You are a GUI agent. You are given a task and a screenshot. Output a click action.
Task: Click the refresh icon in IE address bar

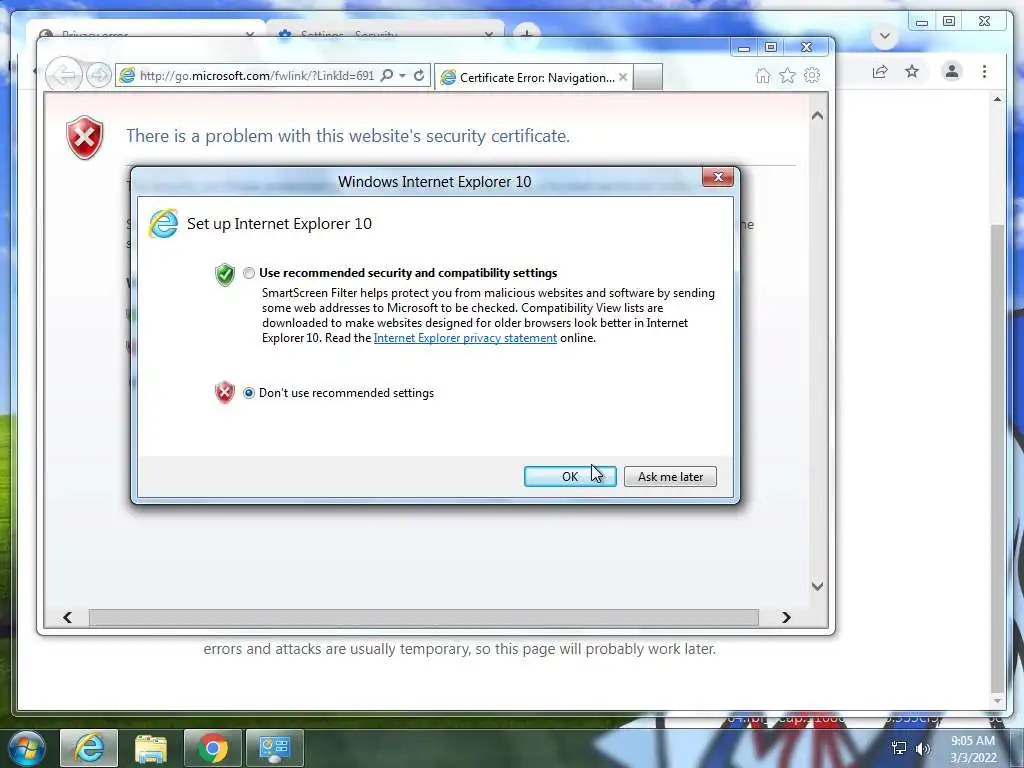point(419,76)
